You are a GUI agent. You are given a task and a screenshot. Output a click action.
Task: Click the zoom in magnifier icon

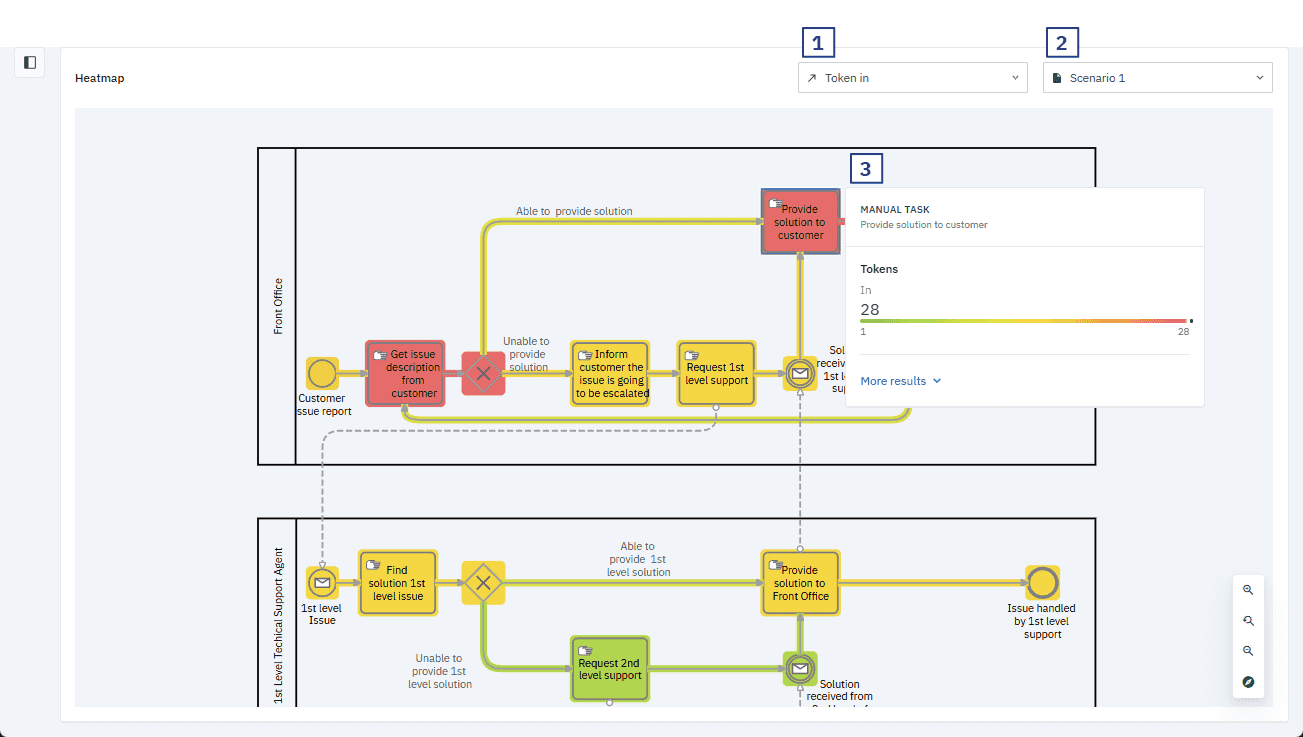(x=1248, y=590)
